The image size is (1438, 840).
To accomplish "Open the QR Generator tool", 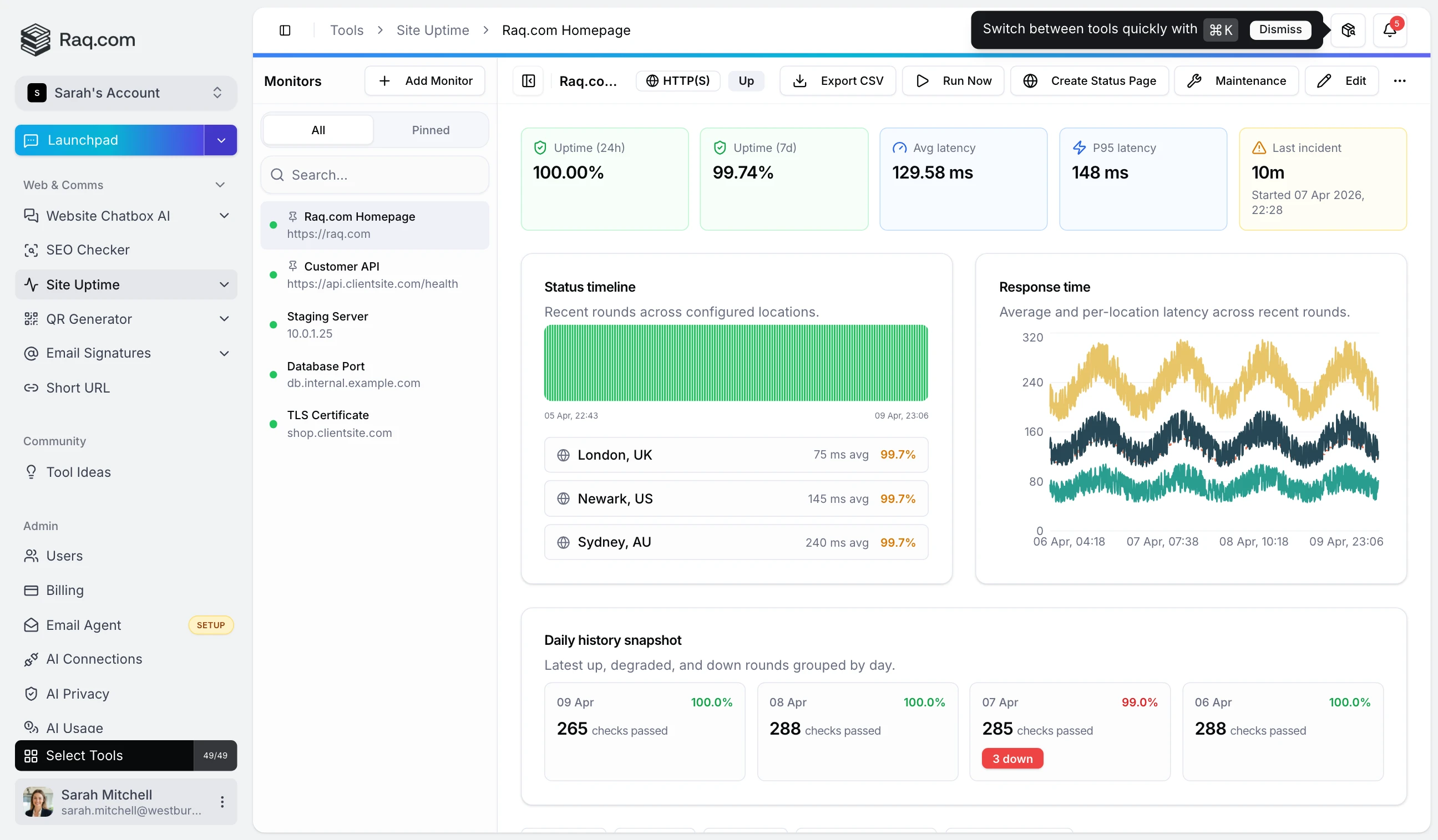I will [x=89, y=319].
